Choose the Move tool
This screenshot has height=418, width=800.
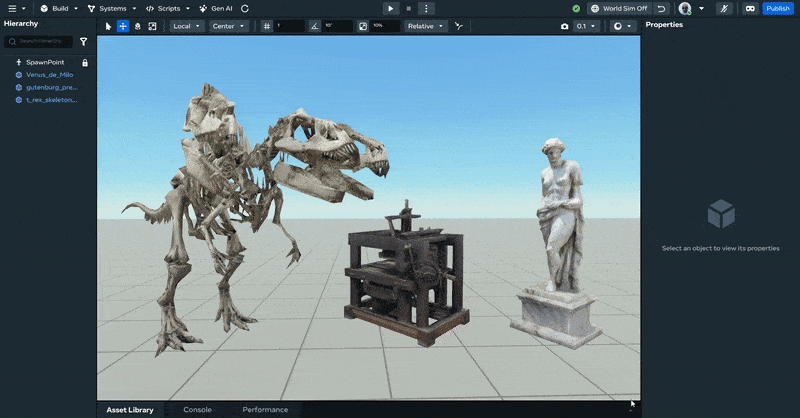coord(123,26)
